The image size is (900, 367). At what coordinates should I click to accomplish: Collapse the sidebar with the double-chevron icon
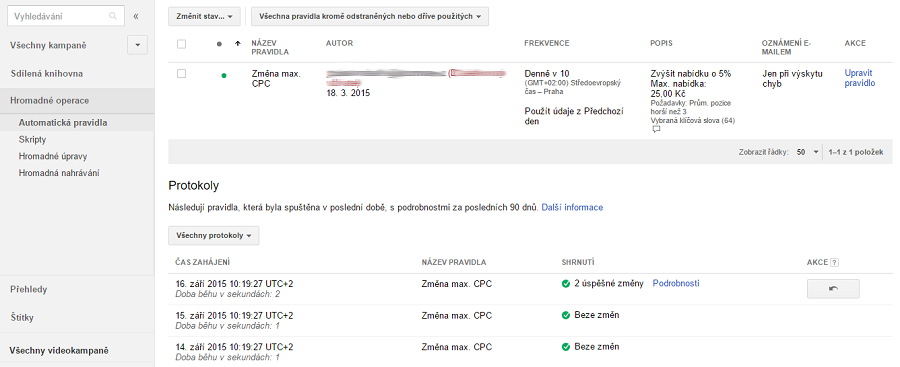[x=136, y=17]
